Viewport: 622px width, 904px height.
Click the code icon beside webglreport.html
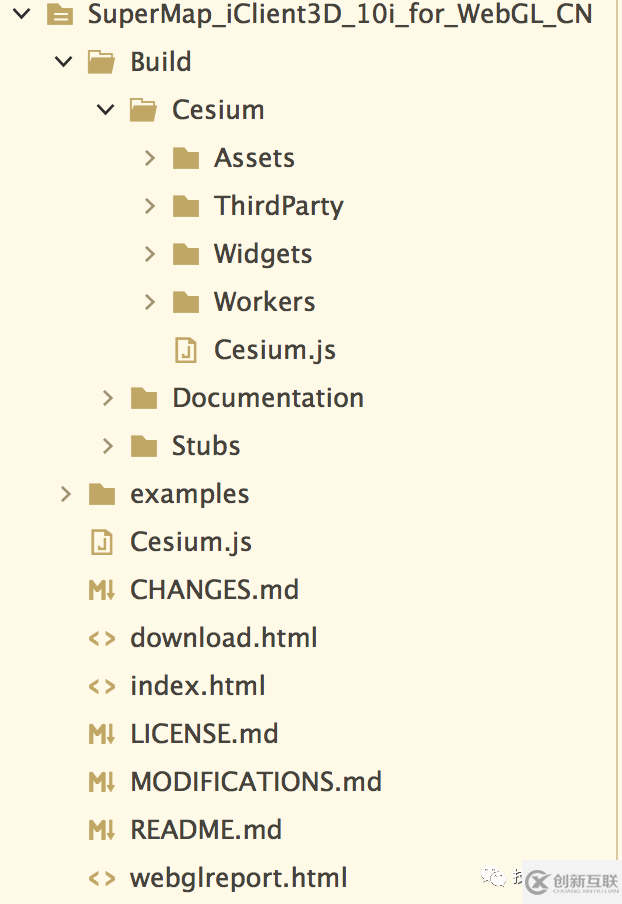coord(102,878)
